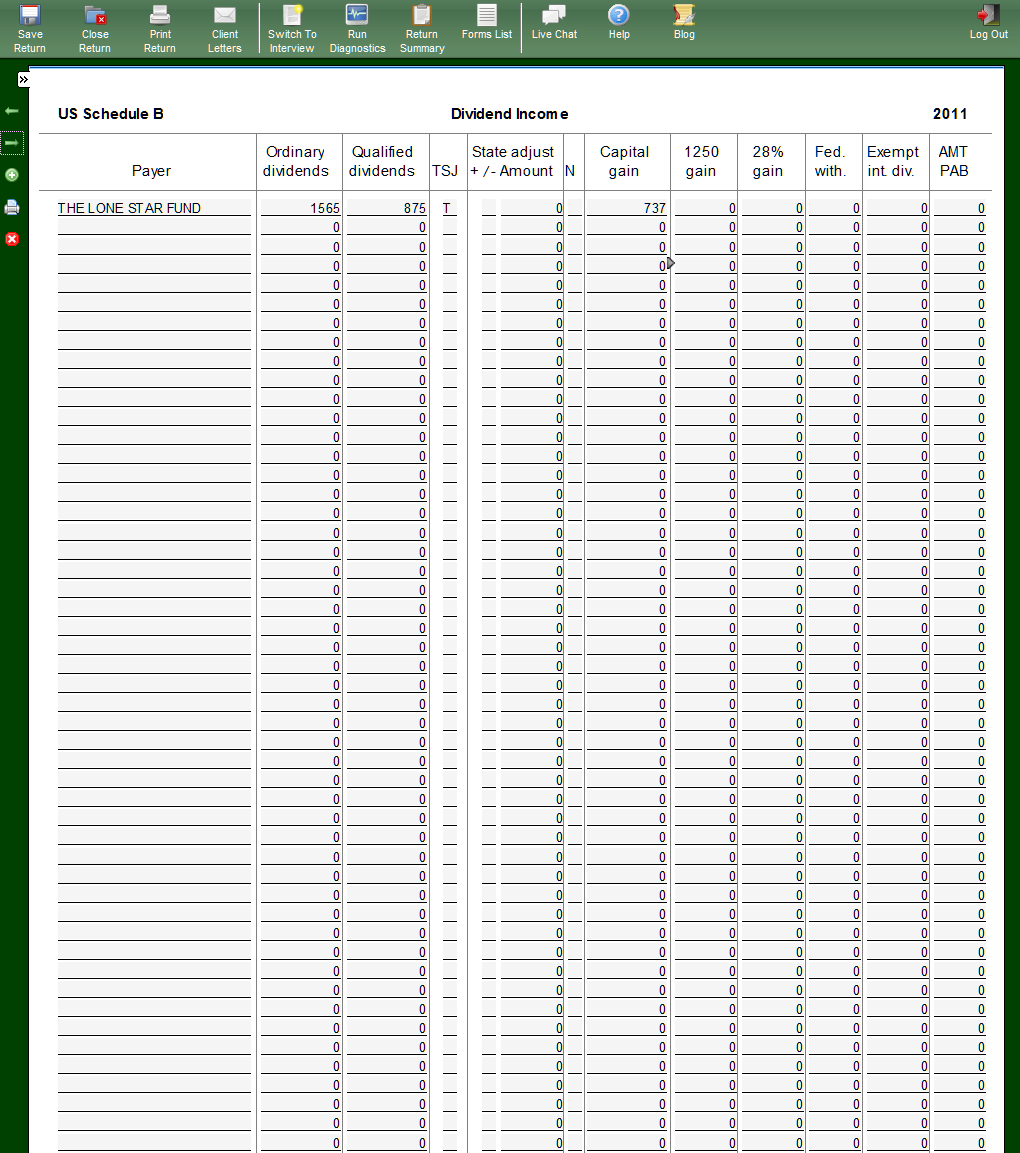This screenshot has height=1153, width=1020.
Task: Open Print Return from the toolbar
Action: click(160, 28)
